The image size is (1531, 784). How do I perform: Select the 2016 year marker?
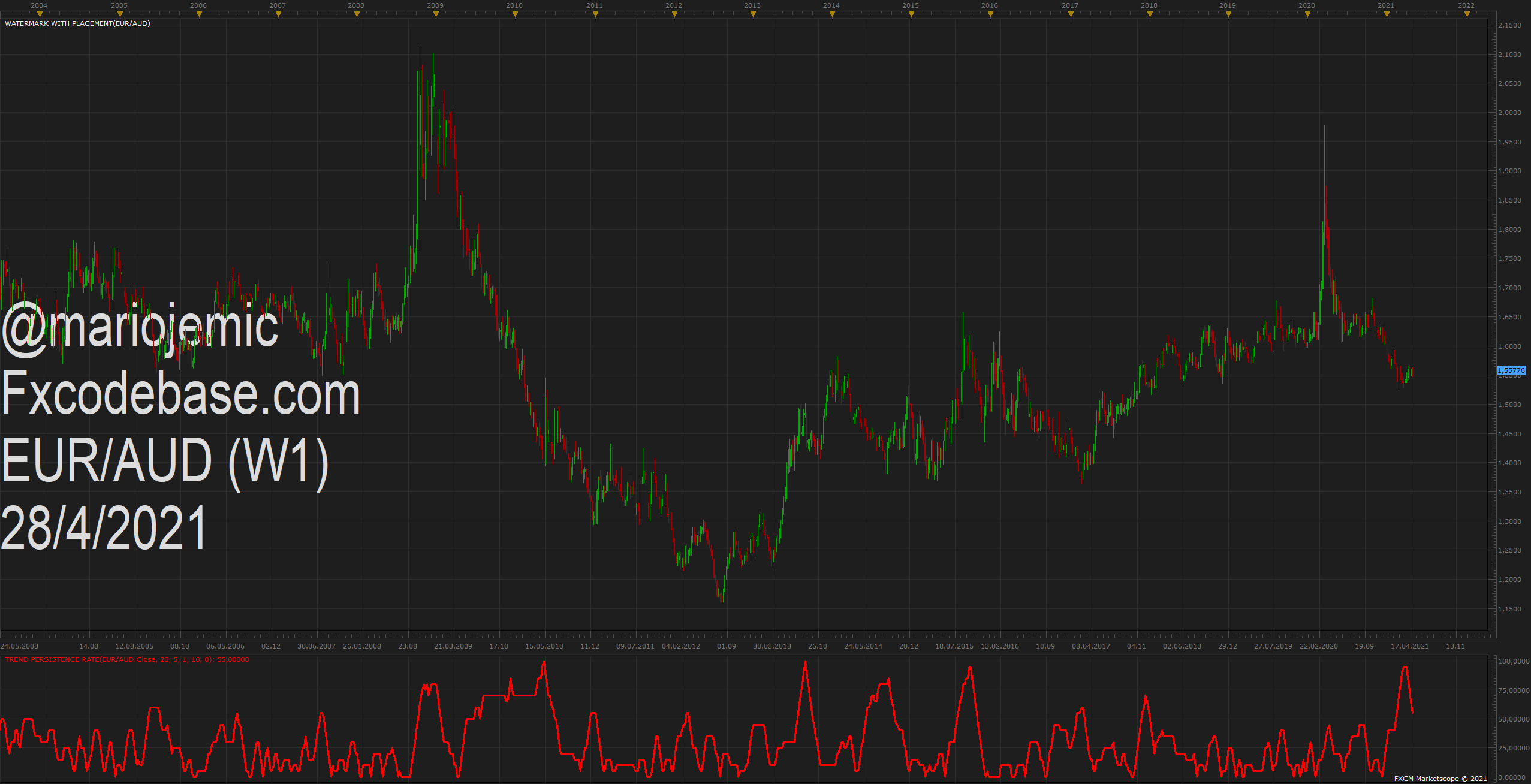(x=990, y=5)
